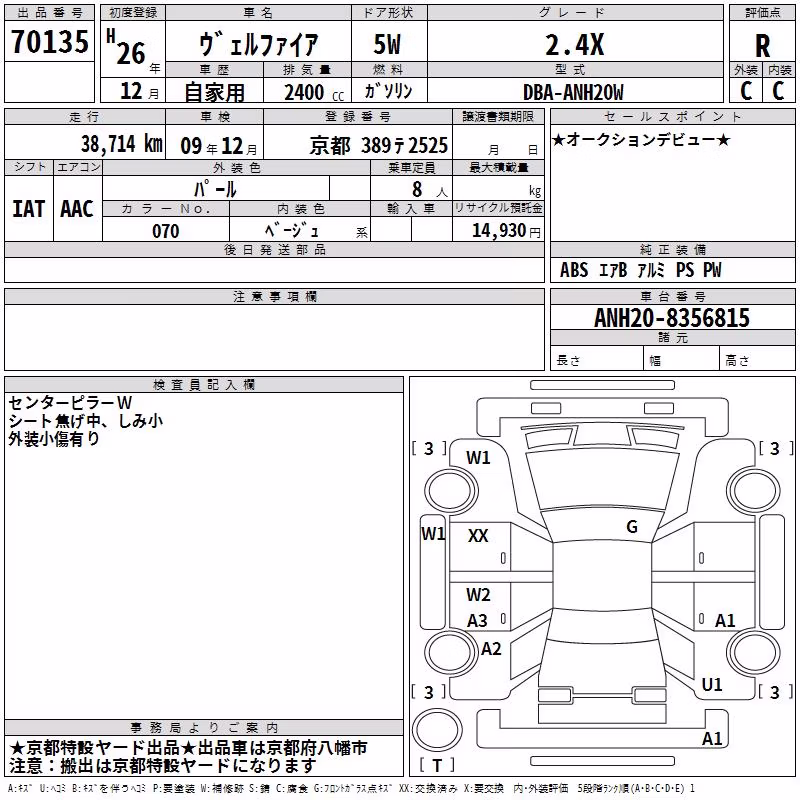
Task: Select the vehicle name ヴェルファイア
Action: [x=259, y=44]
